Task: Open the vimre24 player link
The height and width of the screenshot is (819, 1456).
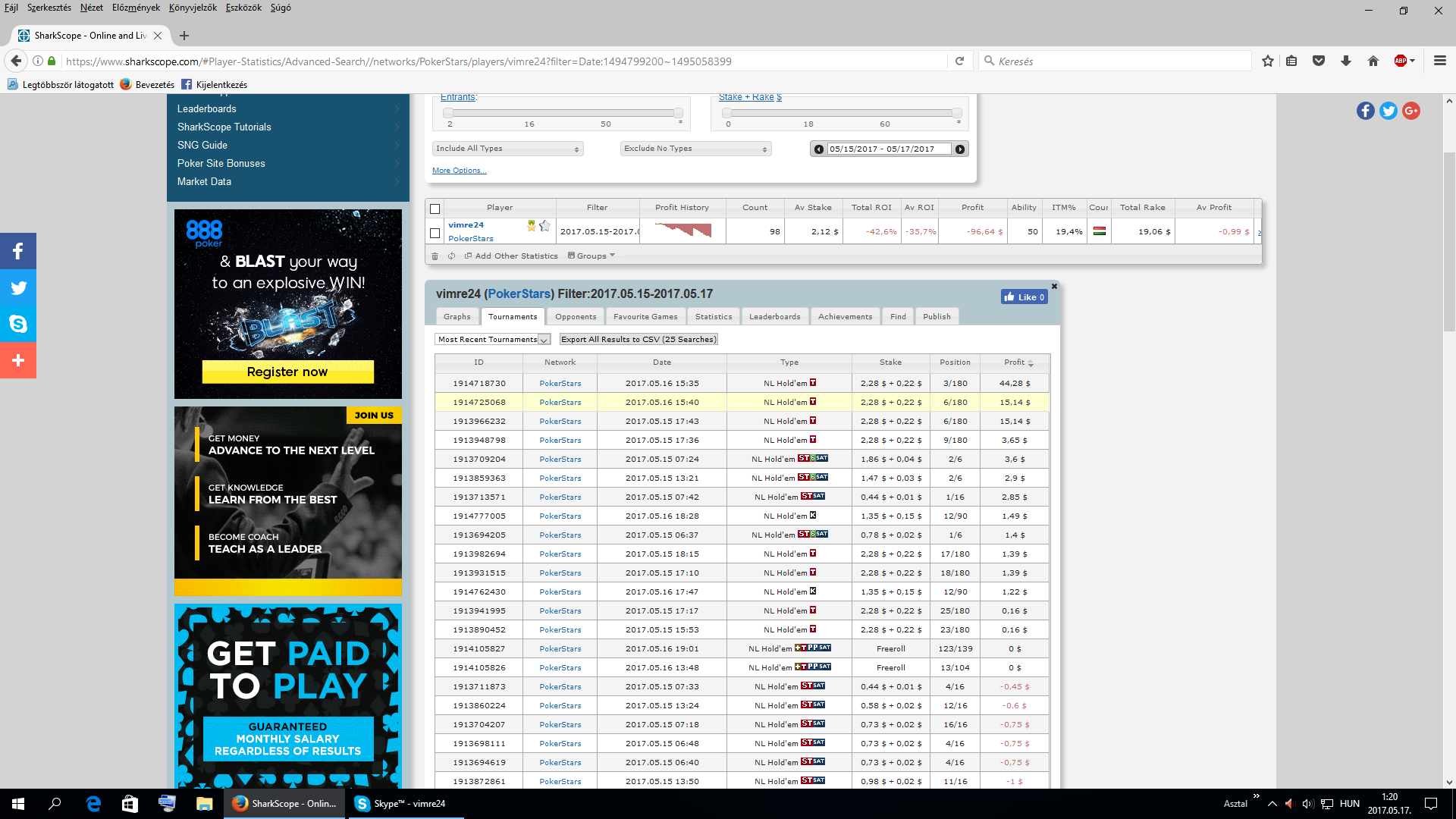Action: coord(466,225)
